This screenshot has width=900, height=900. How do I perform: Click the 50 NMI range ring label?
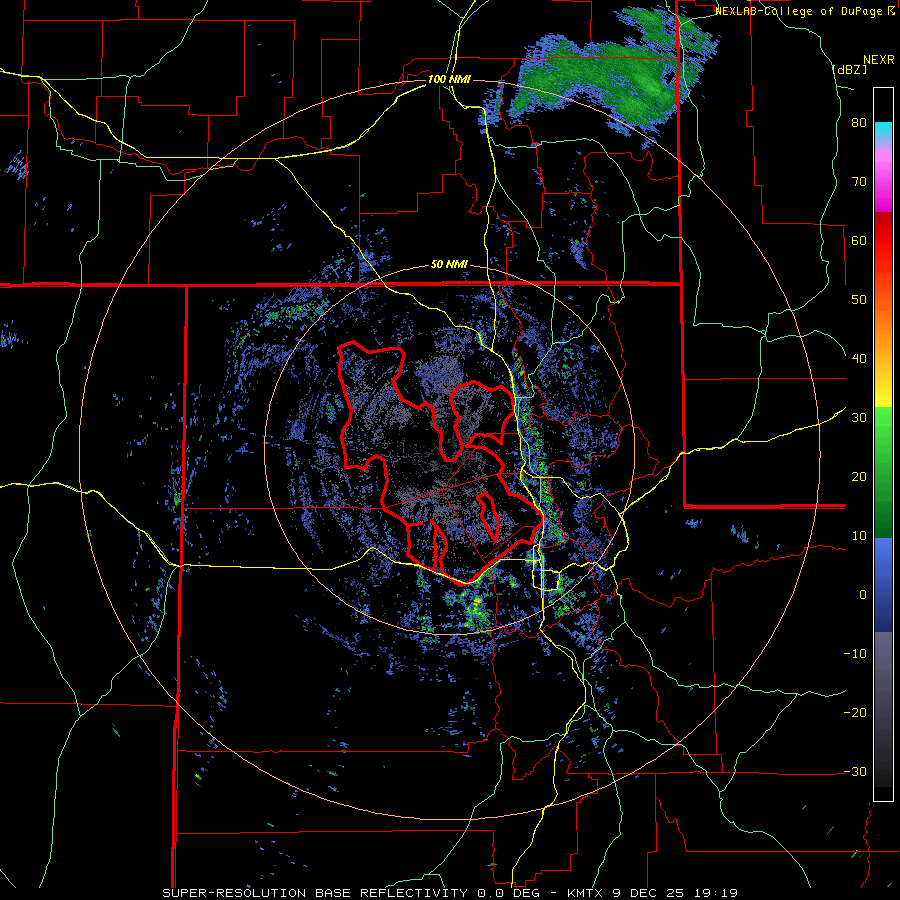coord(449,265)
